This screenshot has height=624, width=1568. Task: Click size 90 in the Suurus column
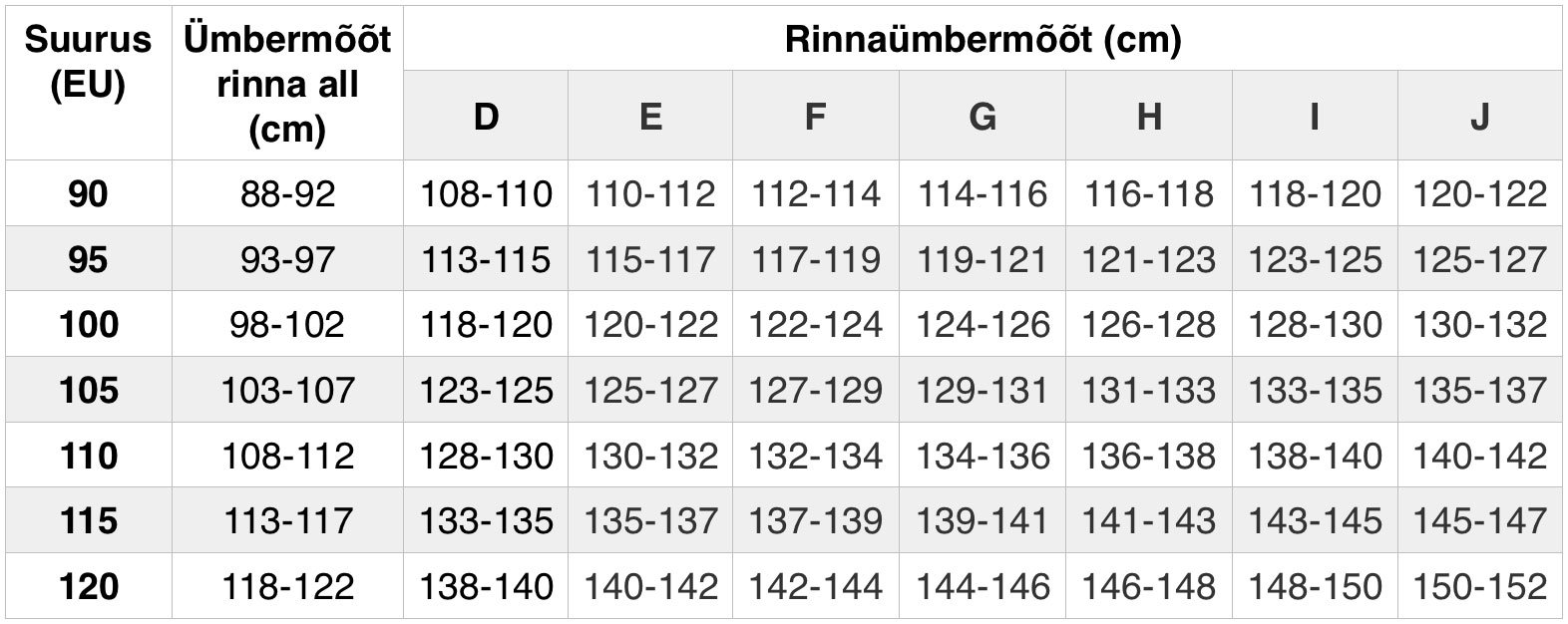point(88,193)
